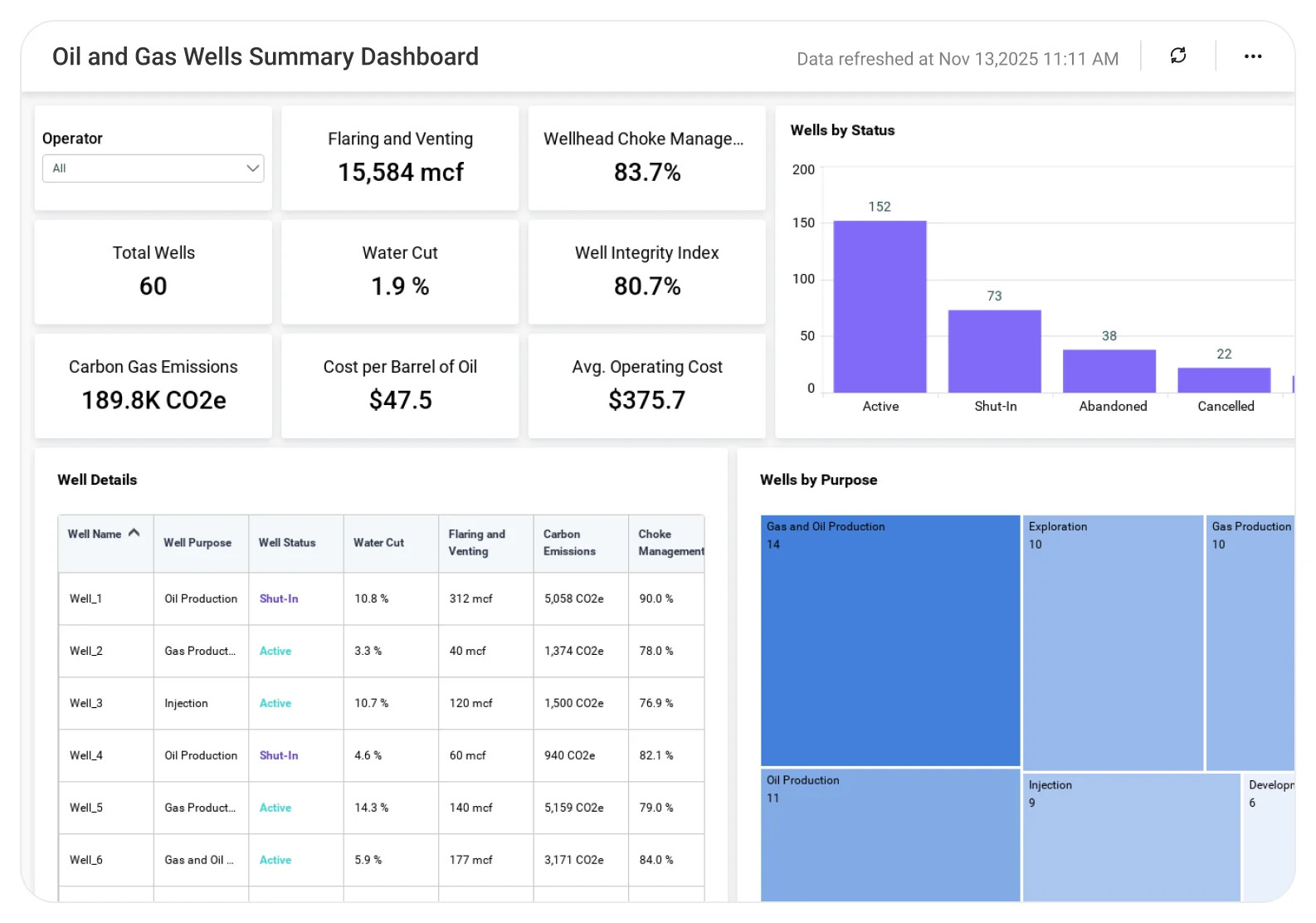Expand Operator list via chevron arrow

(x=253, y=168)
